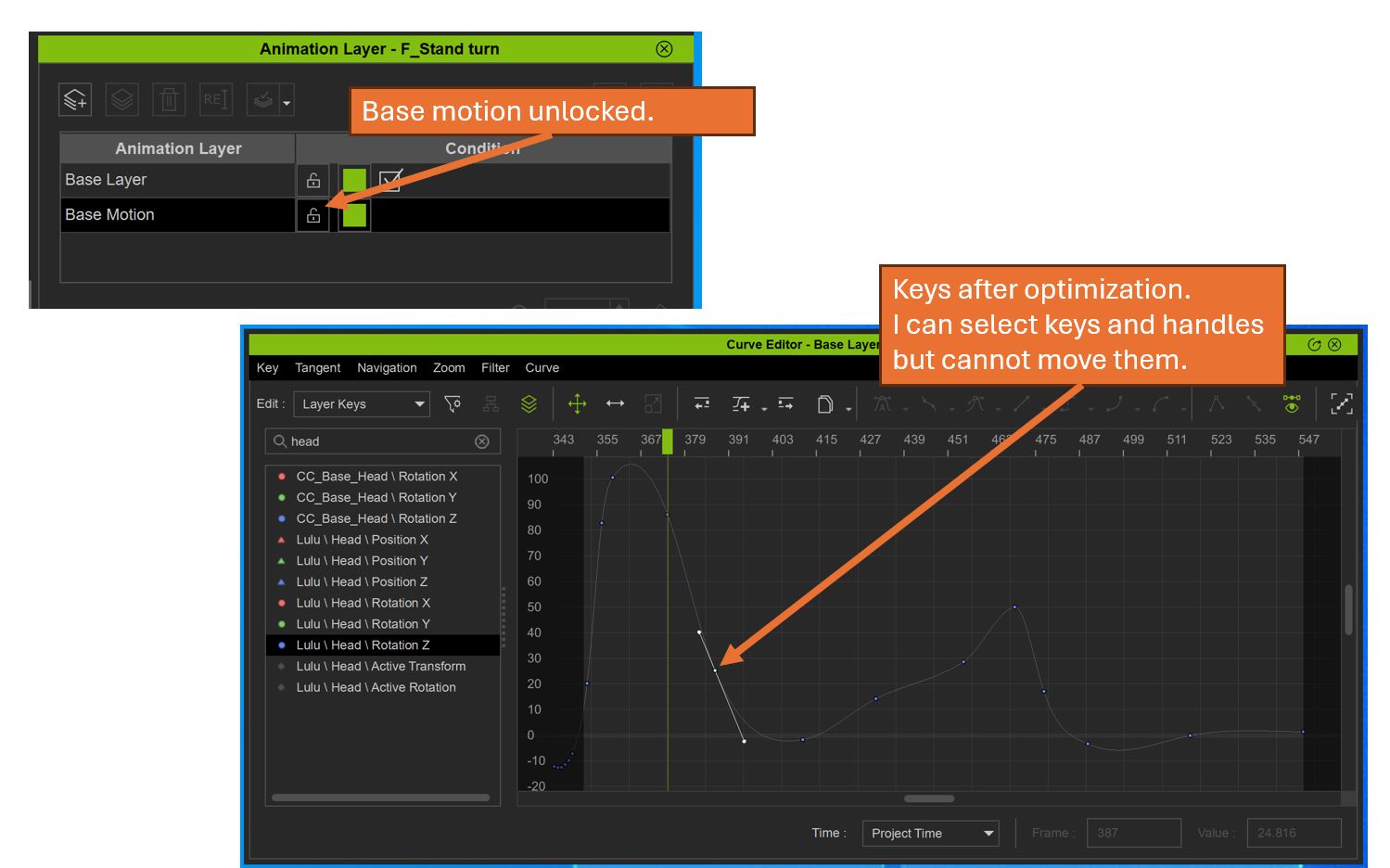Click the copy keys document icon
The image size is (1390, 868).
coord(825,403)
